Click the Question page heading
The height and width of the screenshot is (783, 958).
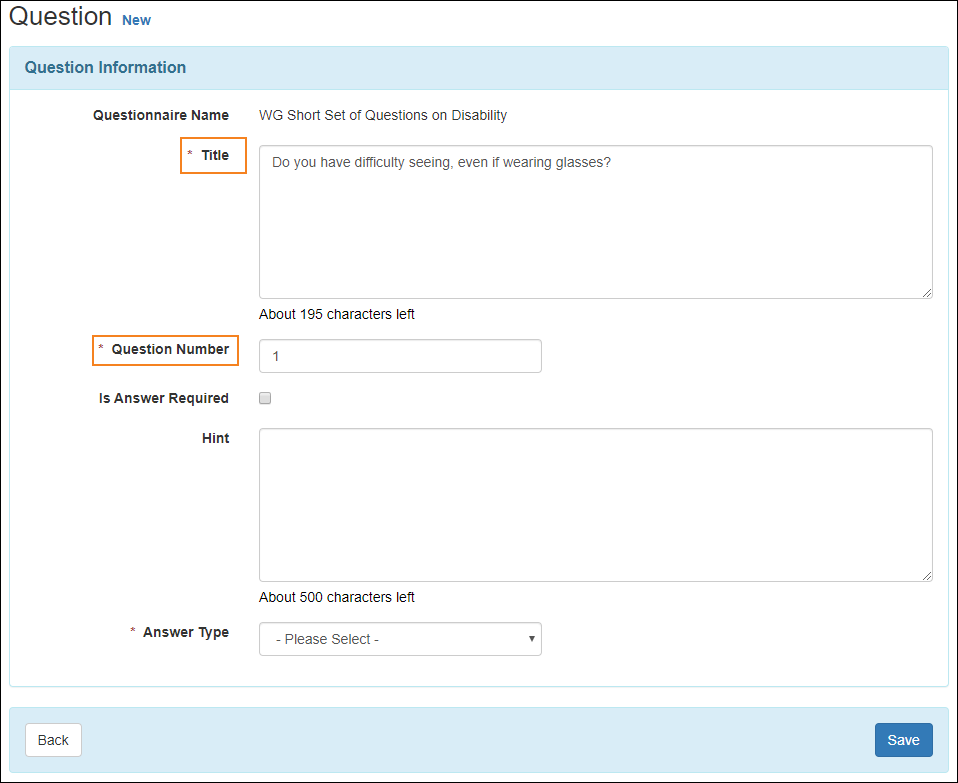coord(60,16)
